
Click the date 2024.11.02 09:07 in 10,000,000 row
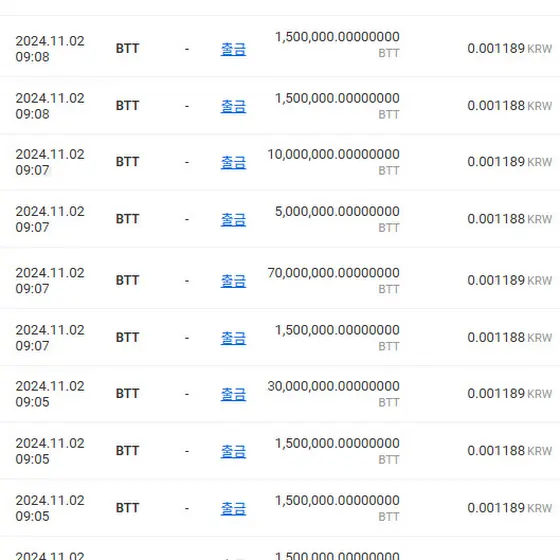(x=50, y=162)
